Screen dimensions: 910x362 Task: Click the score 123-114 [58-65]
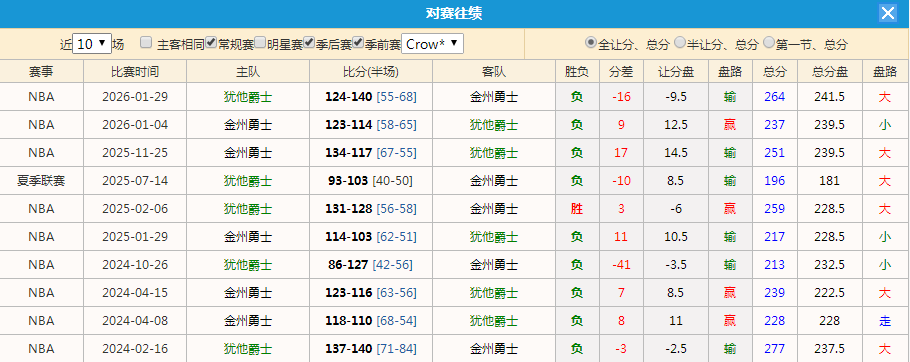pyautogui.click(x=371, y=125)
